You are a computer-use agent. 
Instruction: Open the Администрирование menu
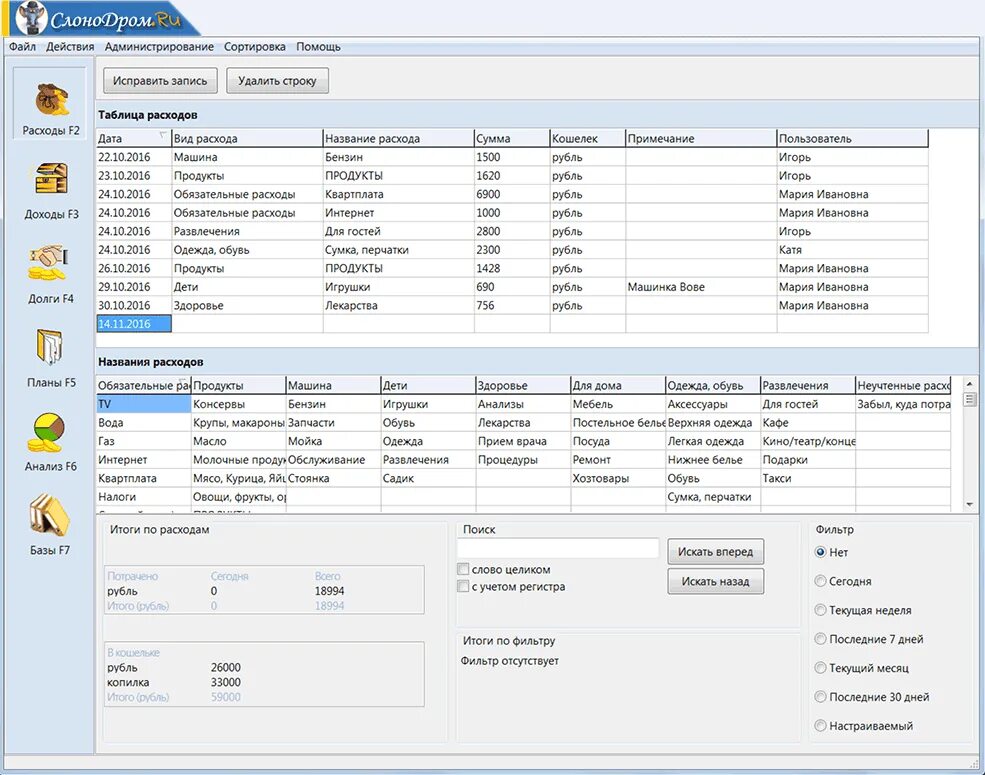(x=159, y=46)
